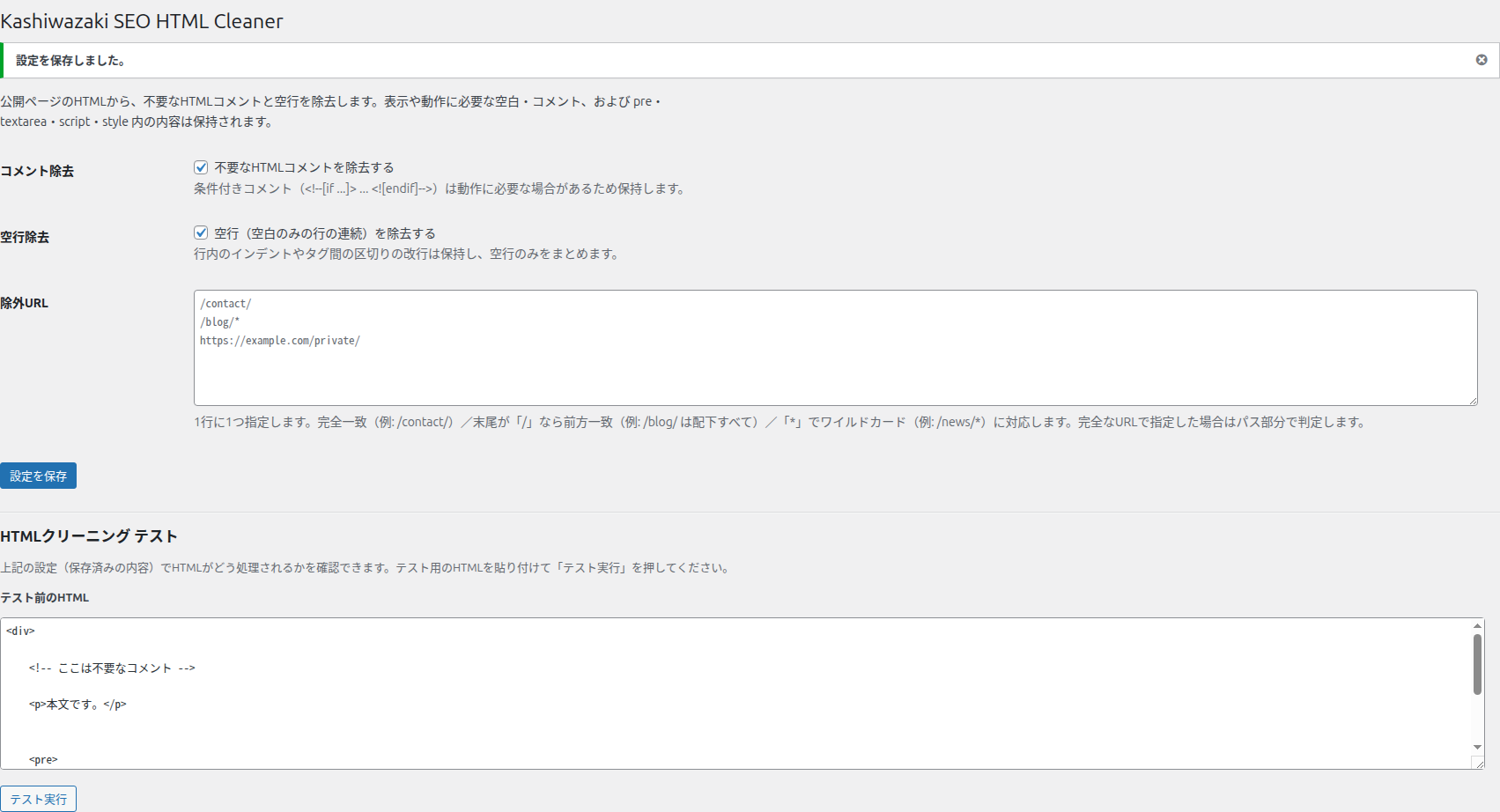Screen dimensions: 1500x812
Task: Click the テスト前のHTML label
Action: (x=45, y=597)
